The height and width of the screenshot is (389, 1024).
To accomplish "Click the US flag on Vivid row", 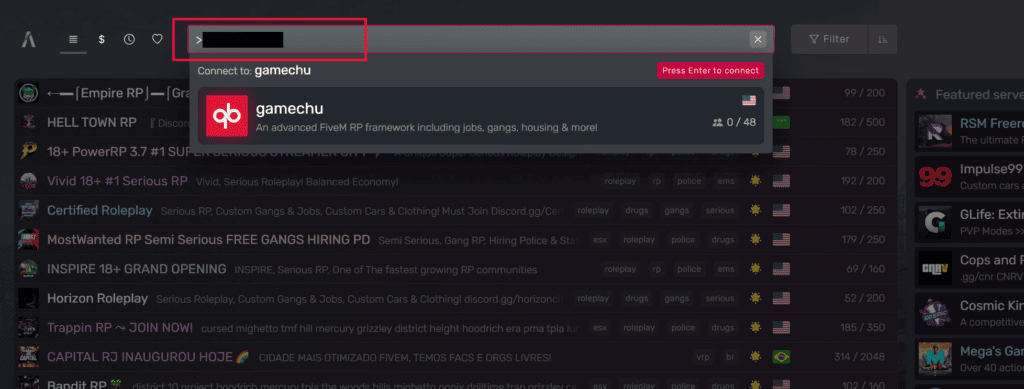I will (781, 181).
